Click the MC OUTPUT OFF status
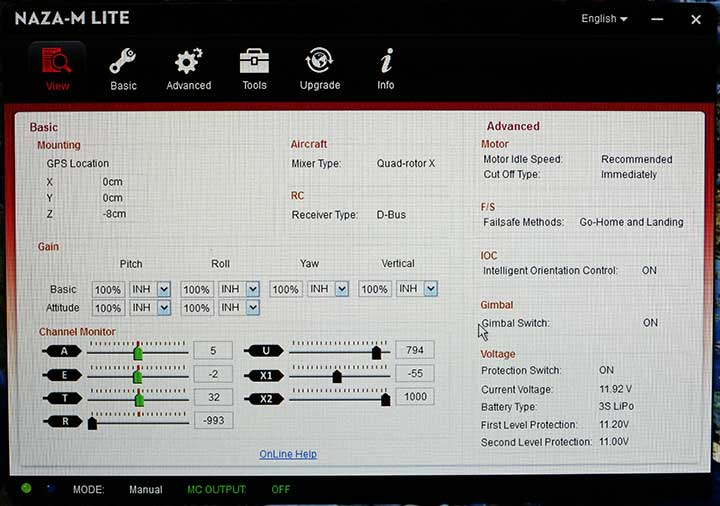 tap(281, 489)
